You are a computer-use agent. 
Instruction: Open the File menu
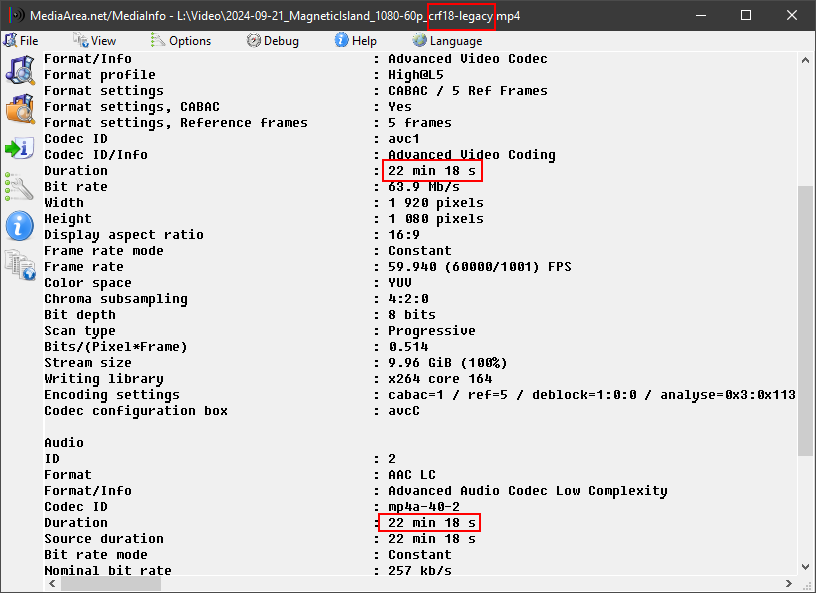21,41
